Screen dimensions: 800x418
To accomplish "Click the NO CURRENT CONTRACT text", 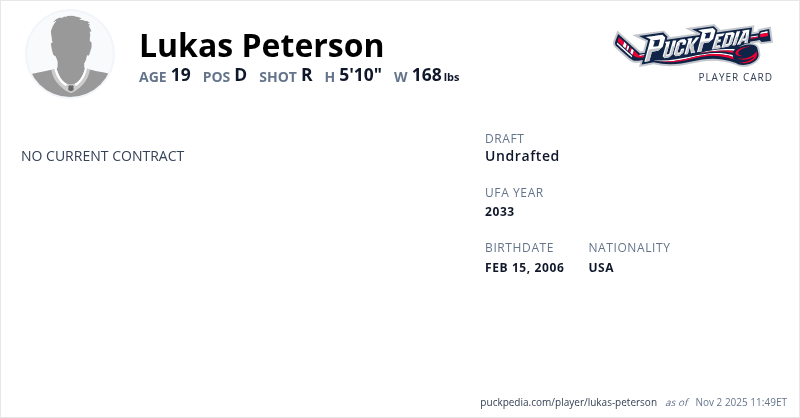I will point(102,156).
